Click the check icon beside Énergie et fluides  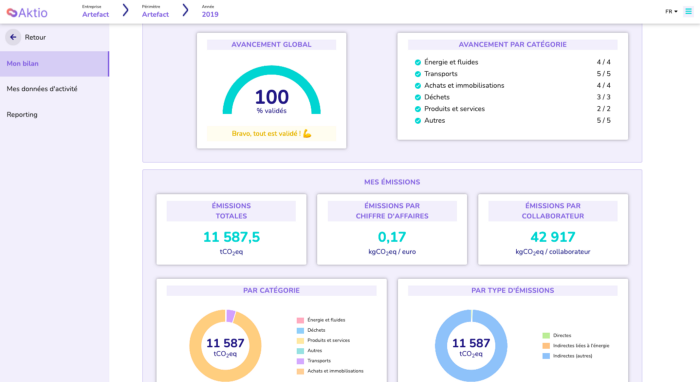tap(418, 62)
